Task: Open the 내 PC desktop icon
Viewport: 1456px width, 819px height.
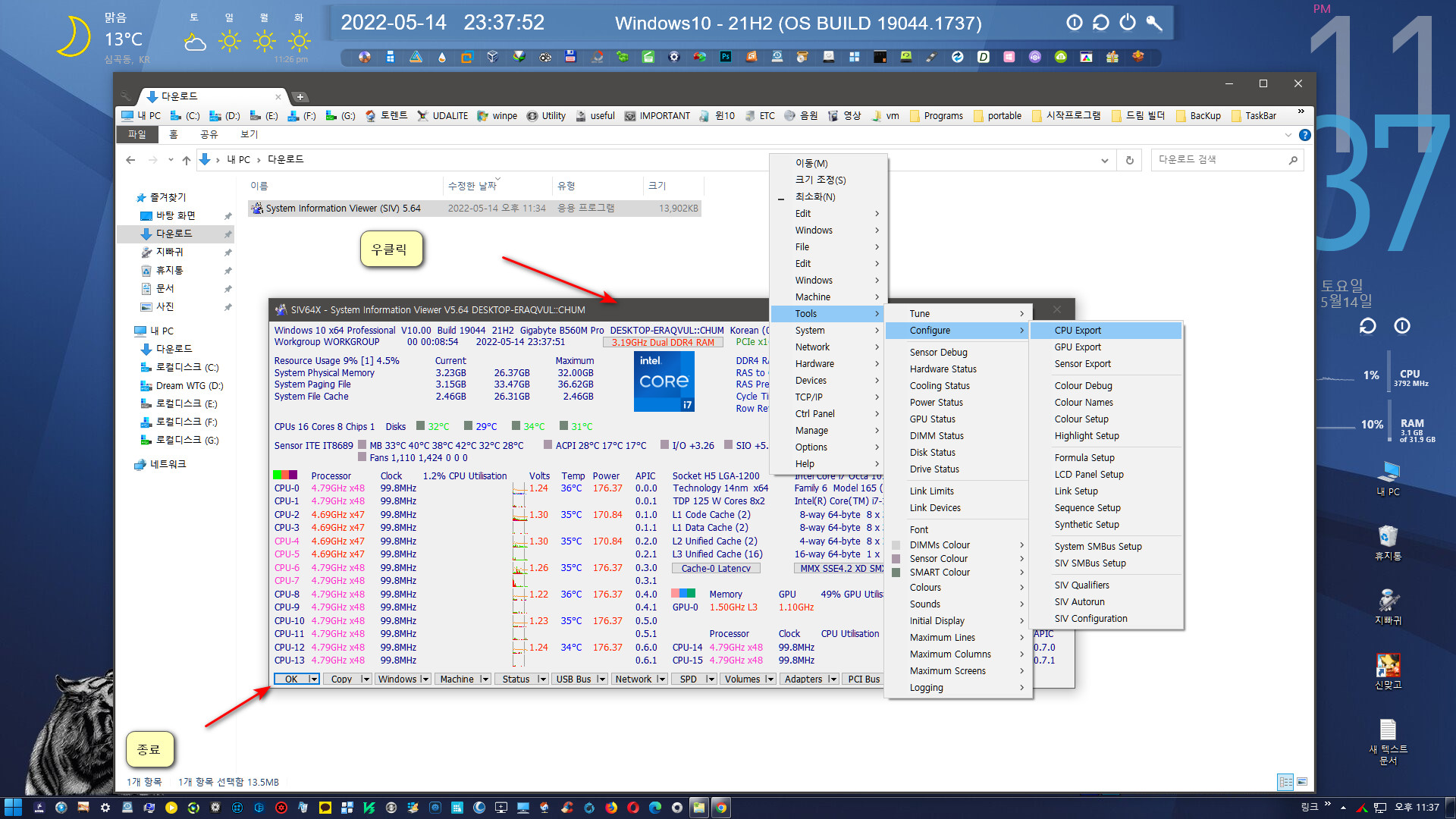Action: [1388, 479]
